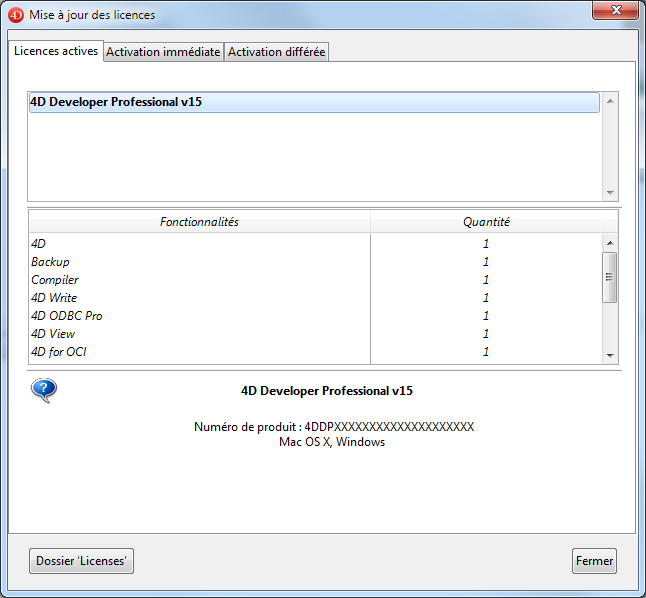
Task: Click the 4D logo in title bar
Action: pos(16,15)
